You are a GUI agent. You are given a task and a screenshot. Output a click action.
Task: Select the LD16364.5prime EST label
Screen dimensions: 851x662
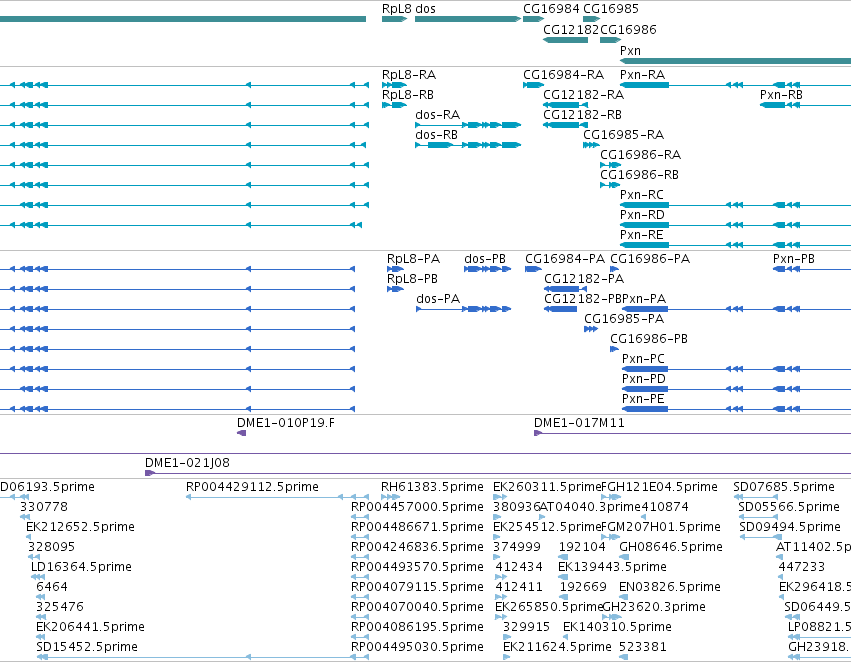(81, 566)
